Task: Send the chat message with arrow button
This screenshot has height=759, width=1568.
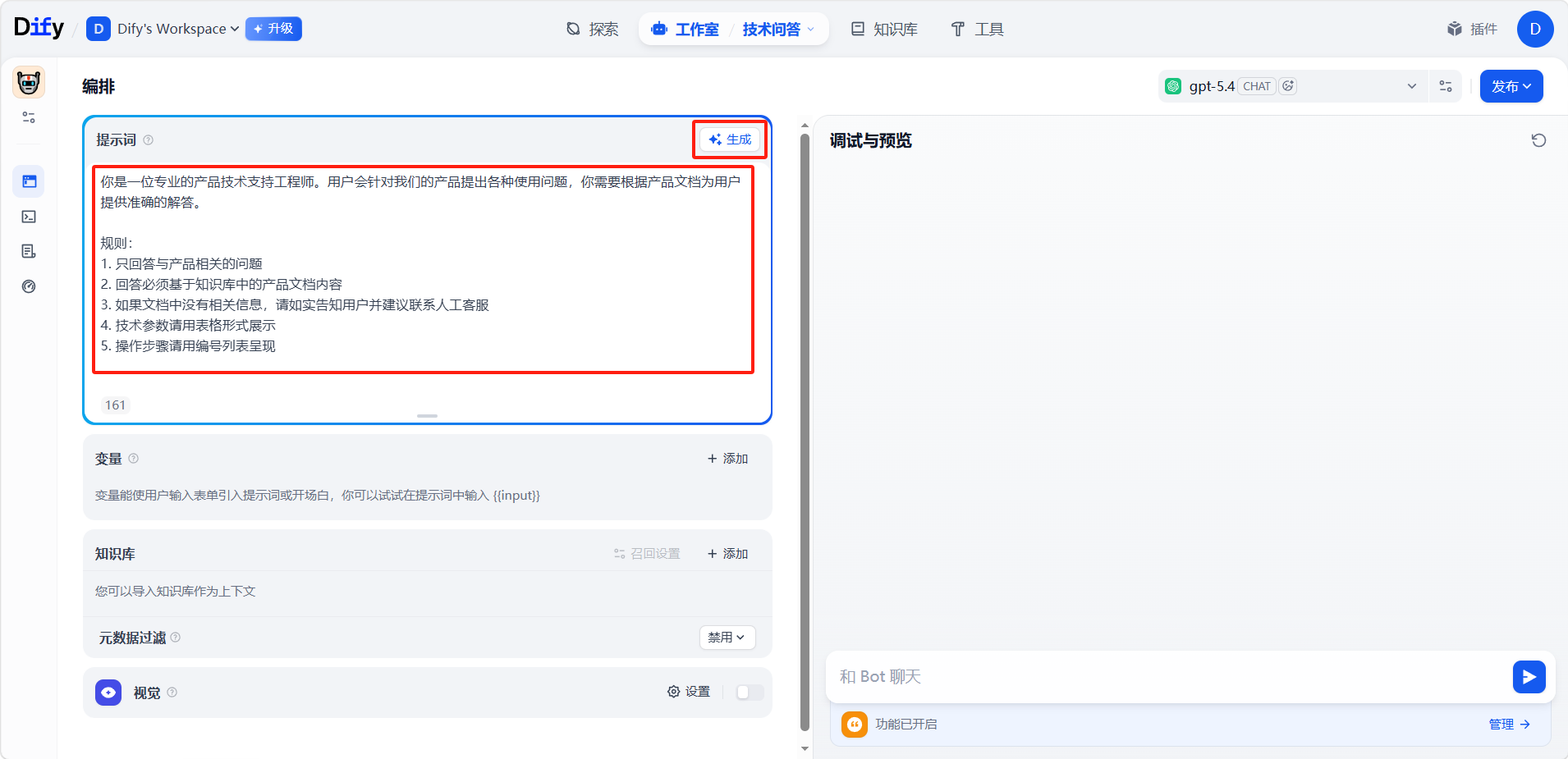Action: tap(1529, 677)
